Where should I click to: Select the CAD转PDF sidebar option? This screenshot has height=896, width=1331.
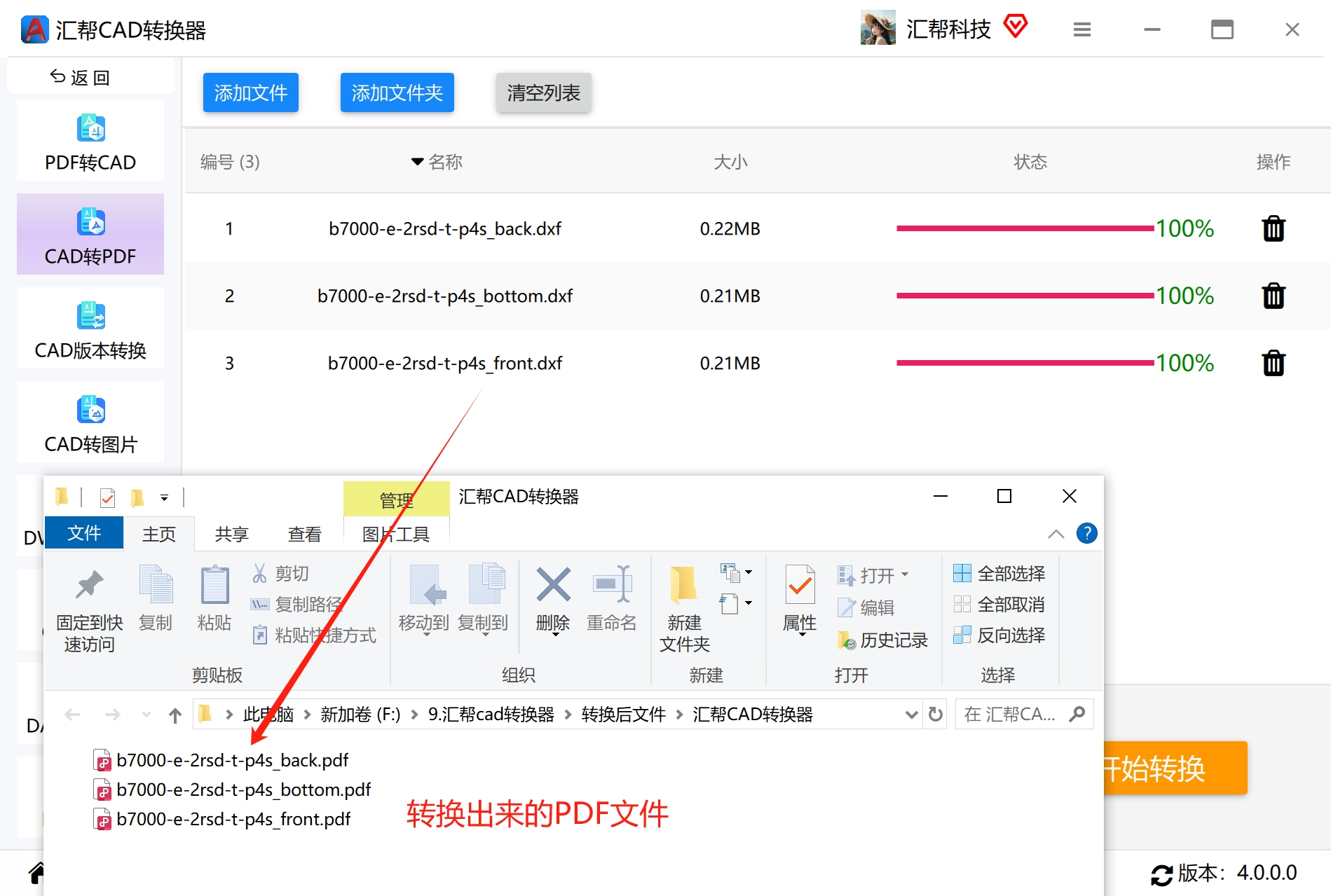pyautogui.click(x=90, y=235)
